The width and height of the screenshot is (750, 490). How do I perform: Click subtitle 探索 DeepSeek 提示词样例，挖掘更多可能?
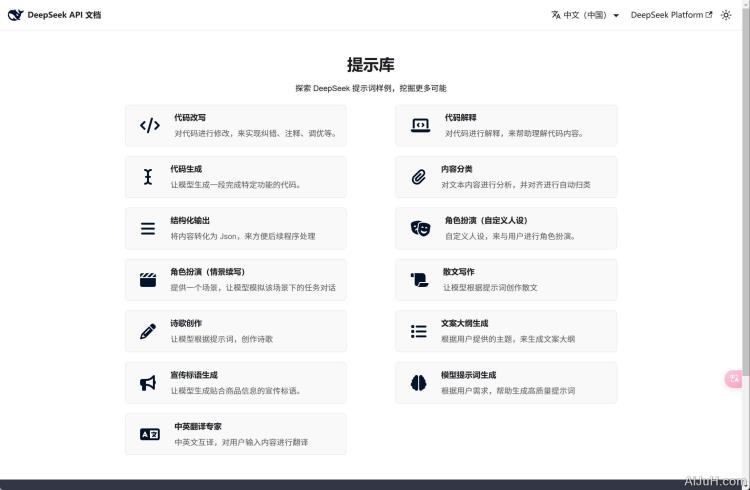coord(371,88)
